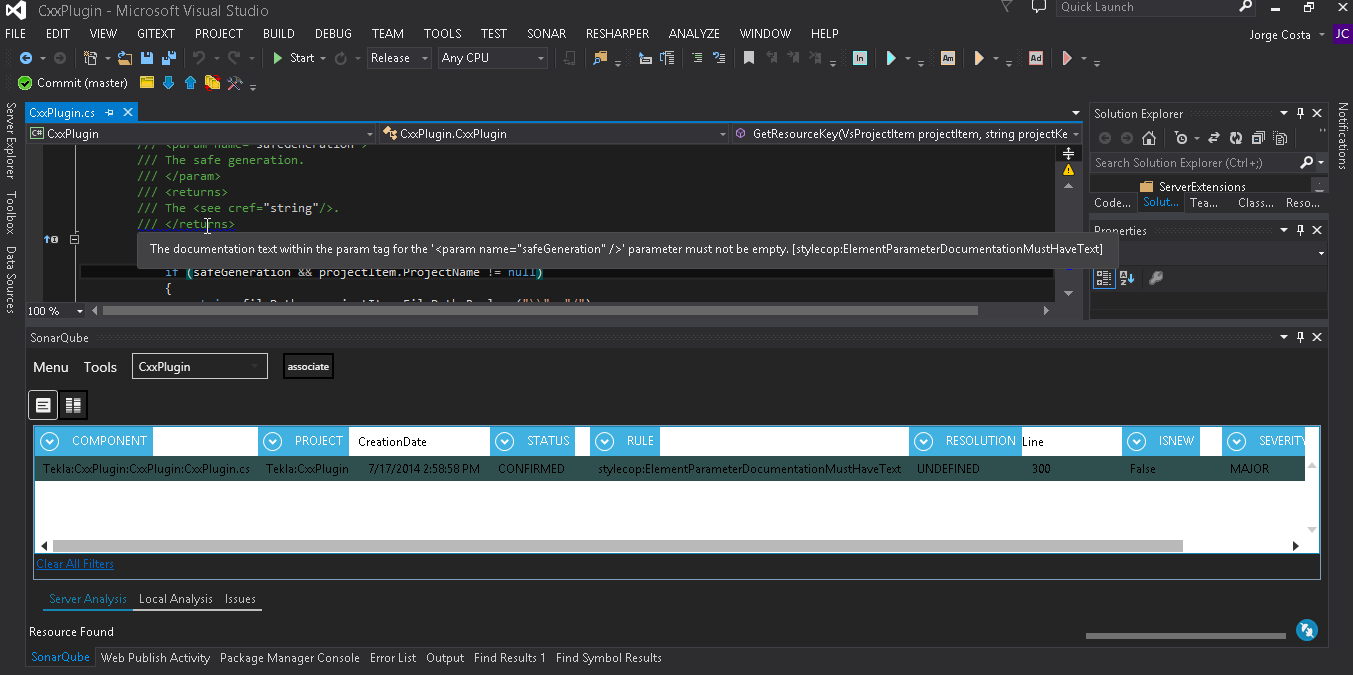Click the Clear All Filters link

point(74,563)
